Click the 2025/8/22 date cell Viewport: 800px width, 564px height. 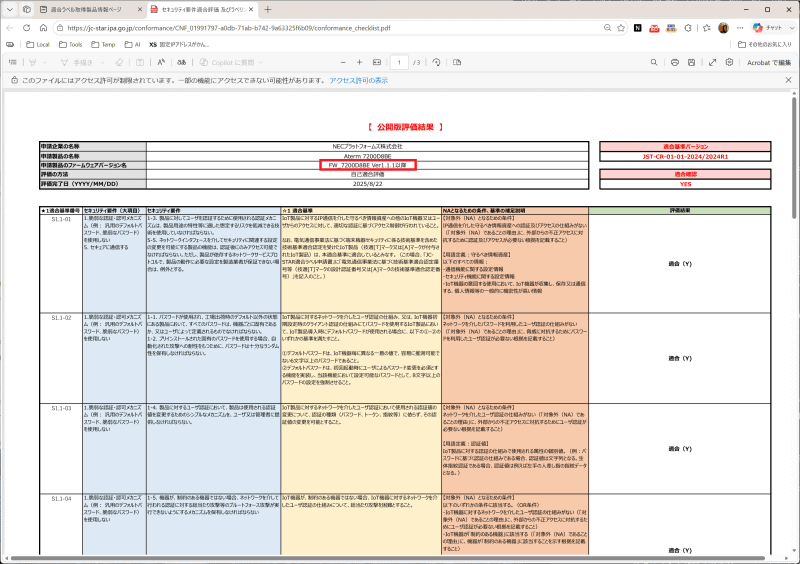(367, 184)
